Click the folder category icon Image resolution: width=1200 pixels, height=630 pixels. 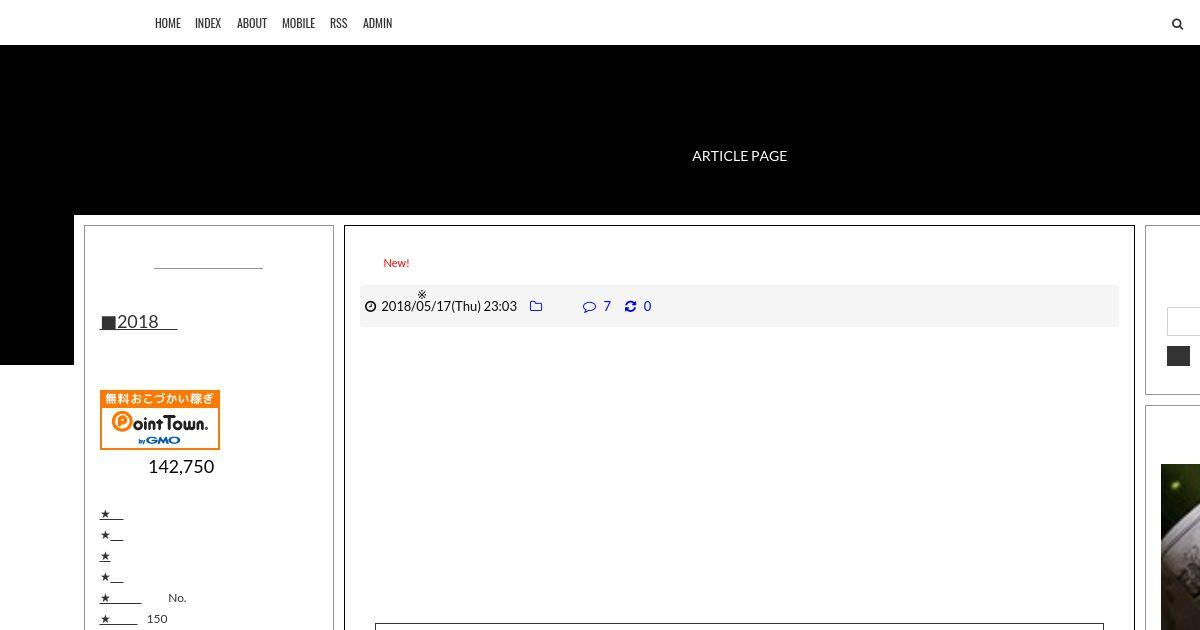[x=536, y=306]
